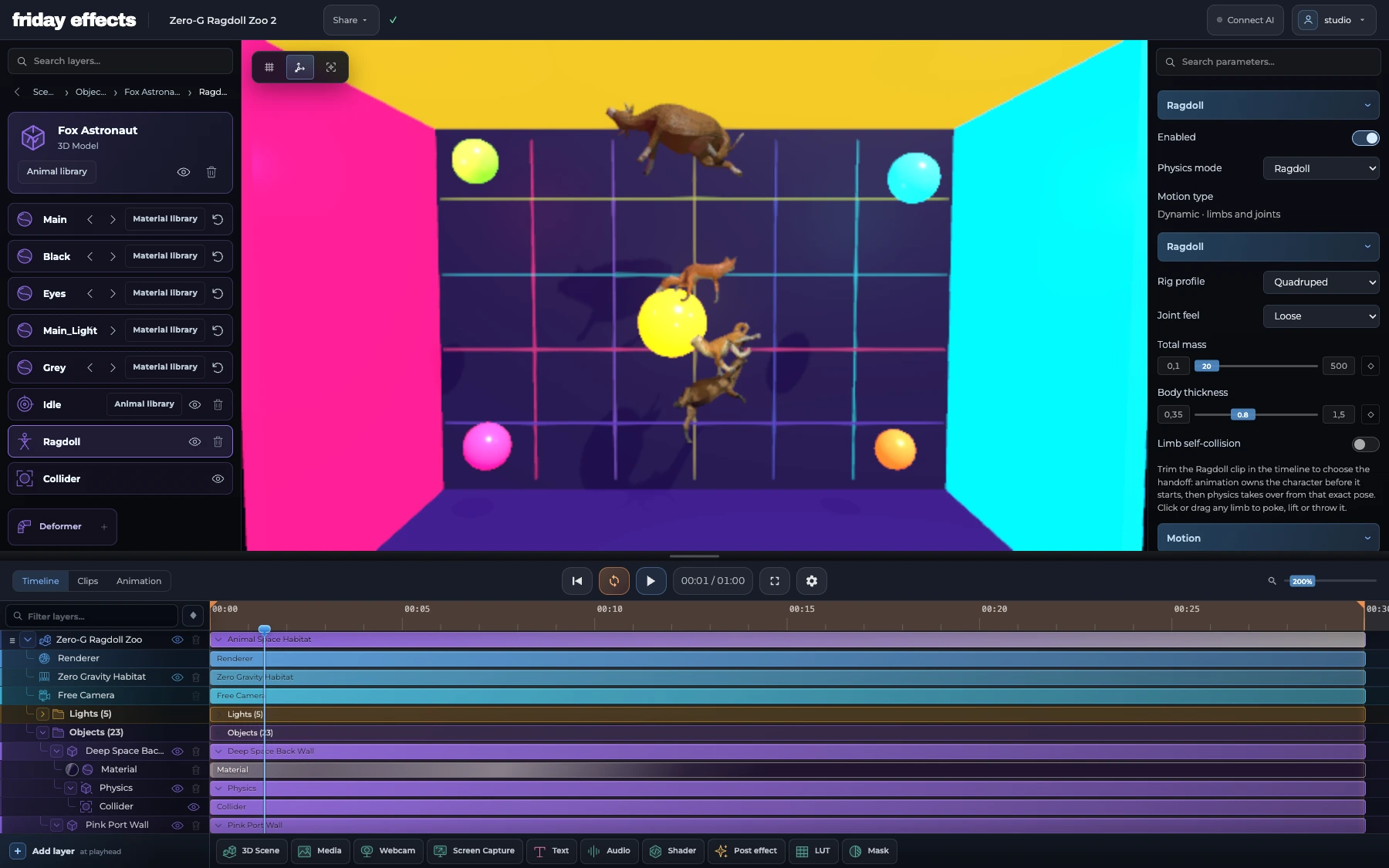Expand the Lights (5) folder
This screenshot has height=868, width=1389.
[x=43, y=714]
